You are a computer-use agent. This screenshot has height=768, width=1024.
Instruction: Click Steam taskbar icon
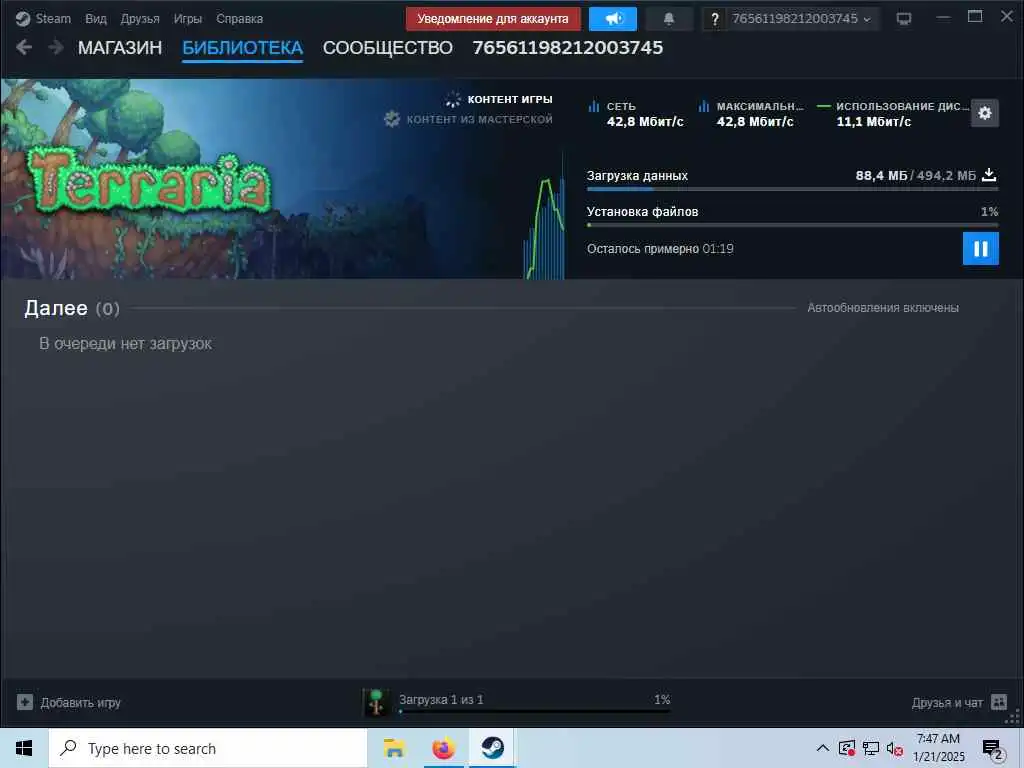point(493,748)
